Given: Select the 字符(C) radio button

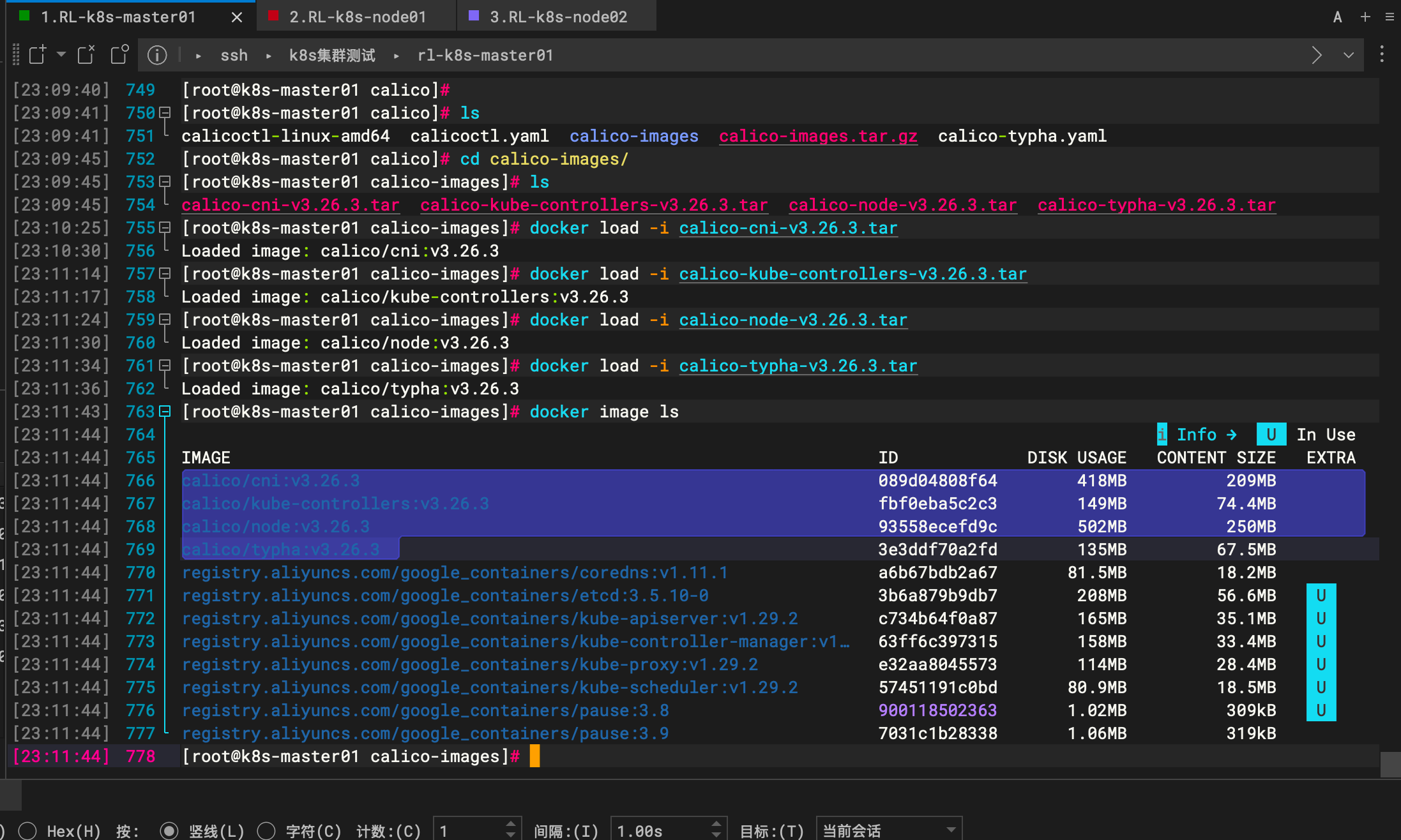Looking at the screenshot, I should pyautogui.click(x=266, y=830).
